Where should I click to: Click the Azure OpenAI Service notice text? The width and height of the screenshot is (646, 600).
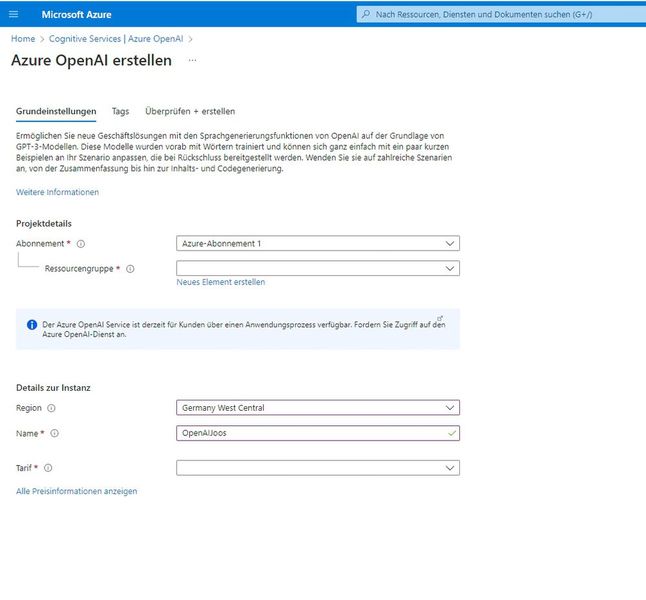tap(243, 329)
